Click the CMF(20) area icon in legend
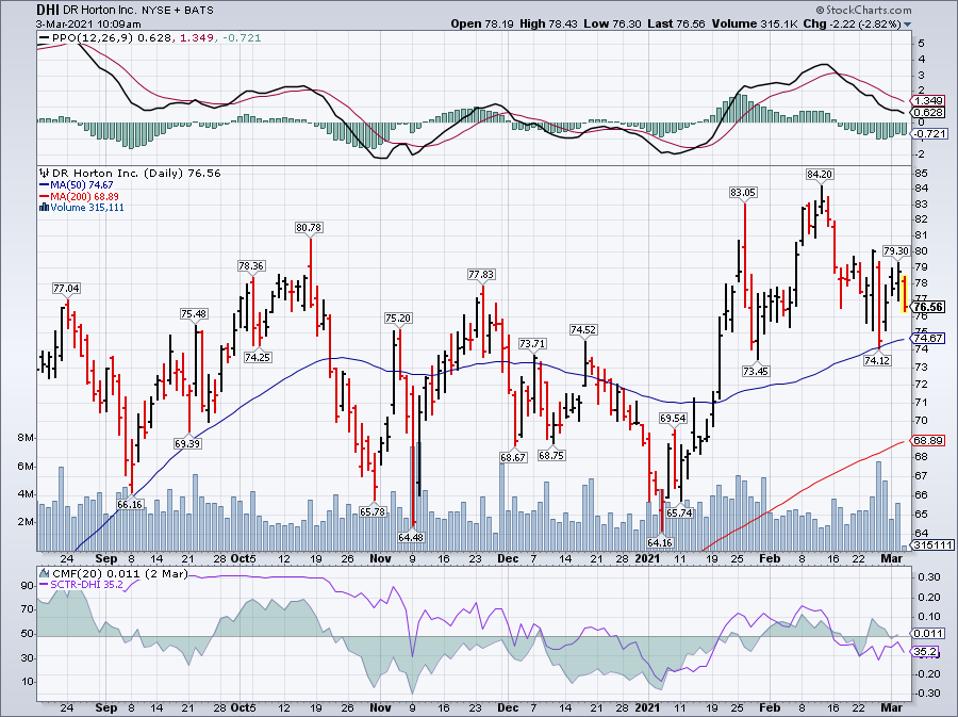Viewport: 958px width, 717px height. pyautogui.click(x=44, y=574)
